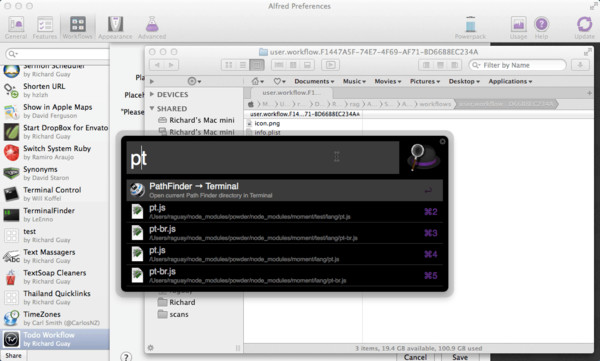Click the Cancel button
The width and height of the screenshot is (600, 361).
pyautogui.click(x=415, y=357)
